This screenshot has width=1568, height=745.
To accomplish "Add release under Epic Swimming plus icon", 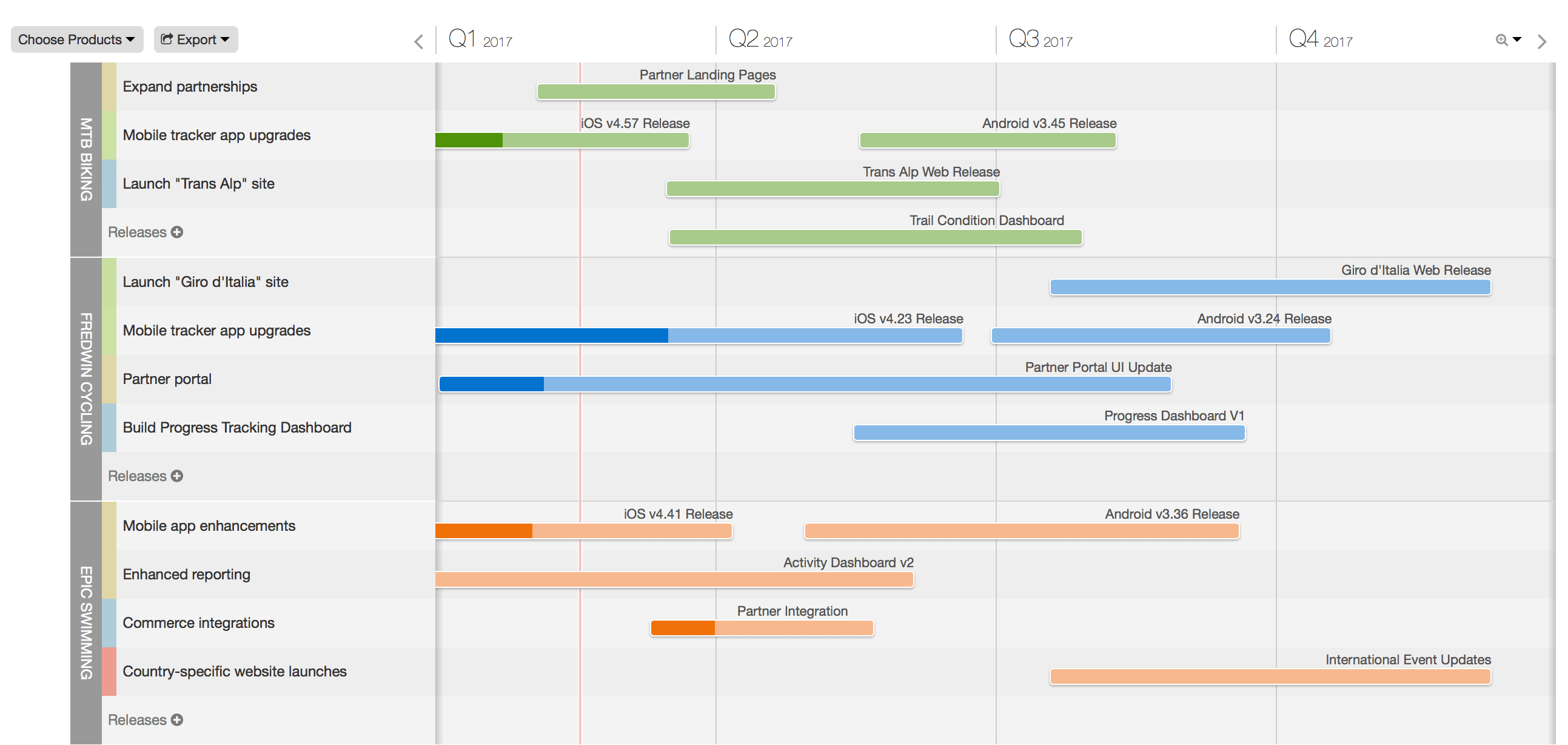I will [177, 720].
